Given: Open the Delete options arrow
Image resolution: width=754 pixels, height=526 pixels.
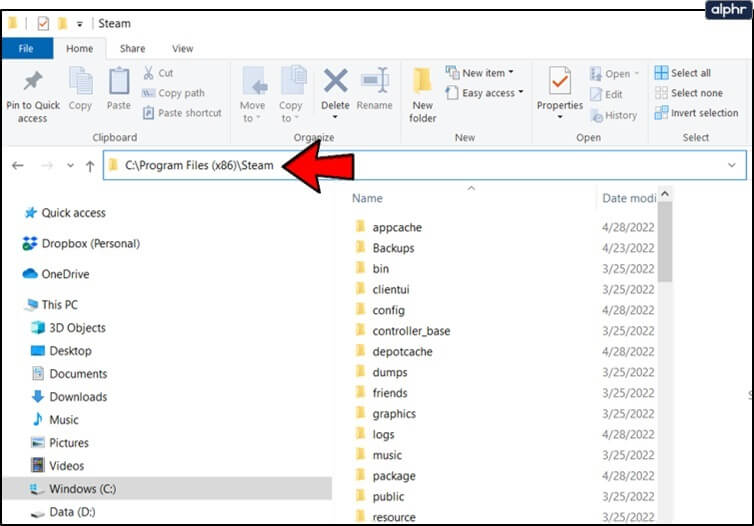Looking at the screenshot, I should click(335, 117).
